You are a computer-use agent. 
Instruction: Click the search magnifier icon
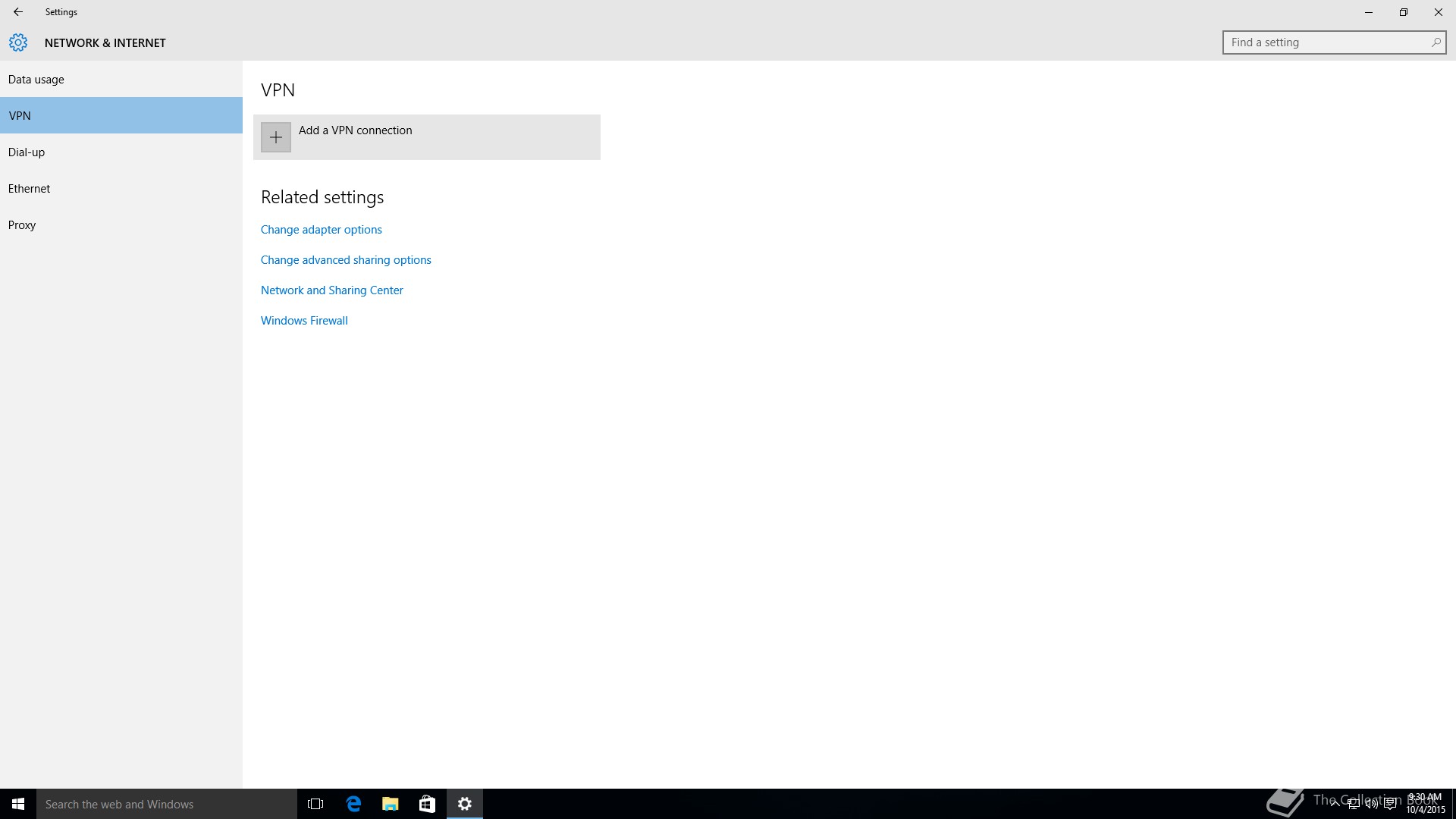pos(1436,42)
